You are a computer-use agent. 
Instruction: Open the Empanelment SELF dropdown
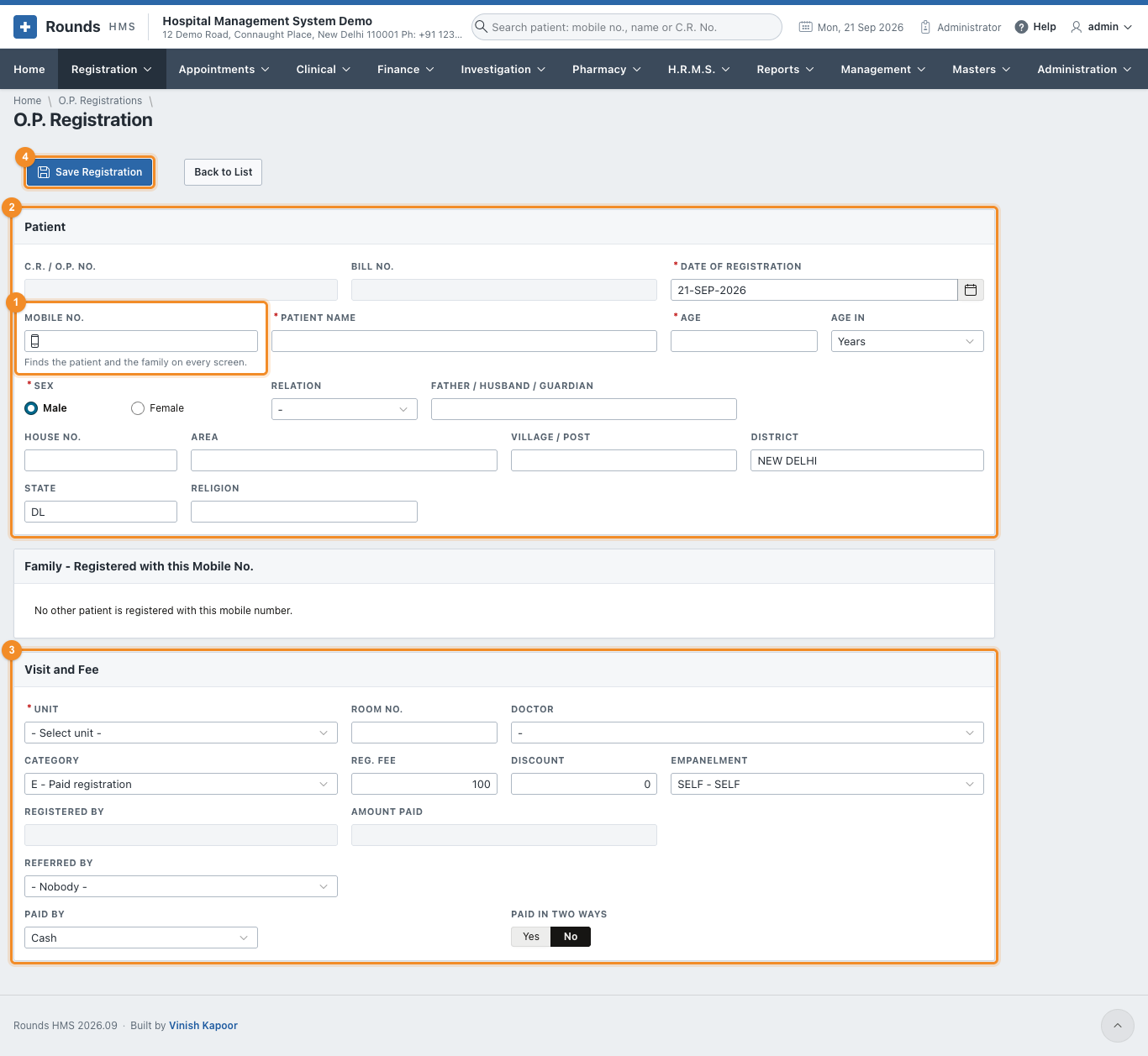(x=827, y=784)
